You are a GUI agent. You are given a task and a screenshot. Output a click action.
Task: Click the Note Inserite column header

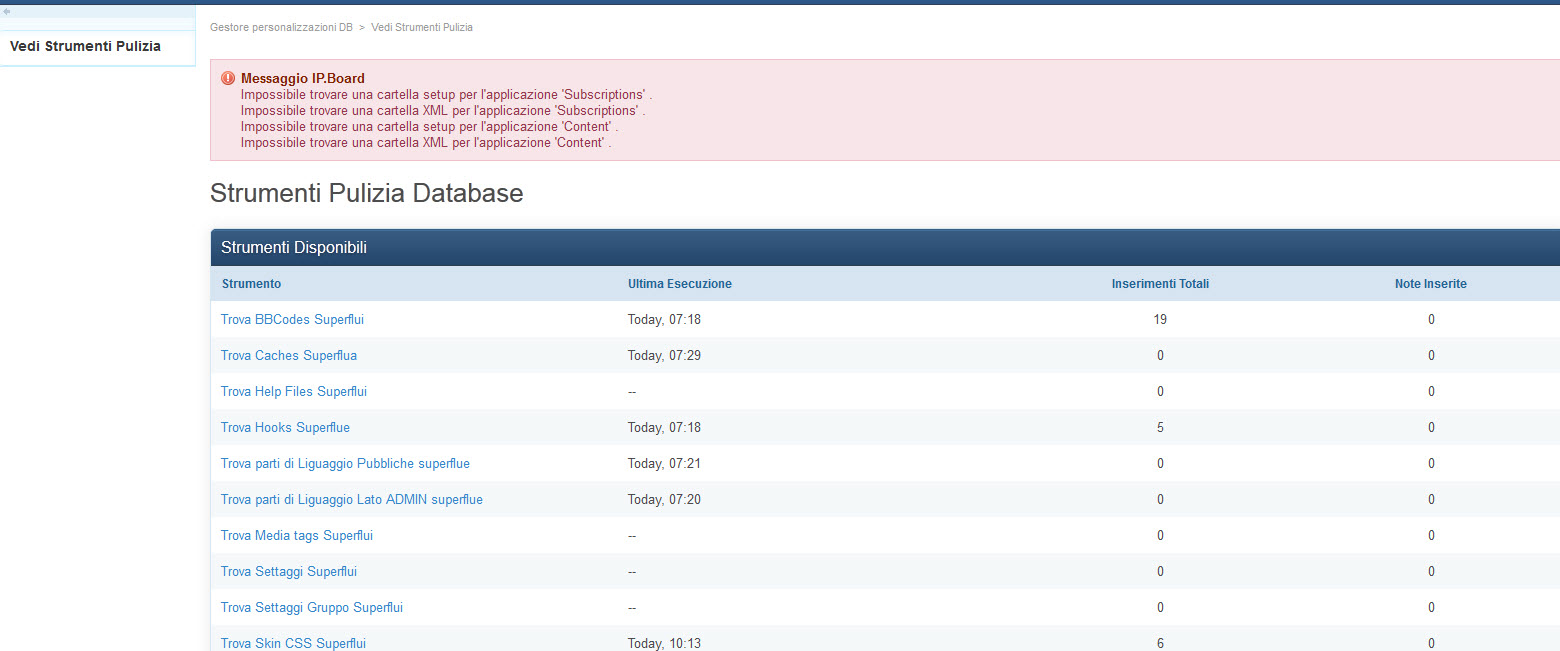(1430, 284)
